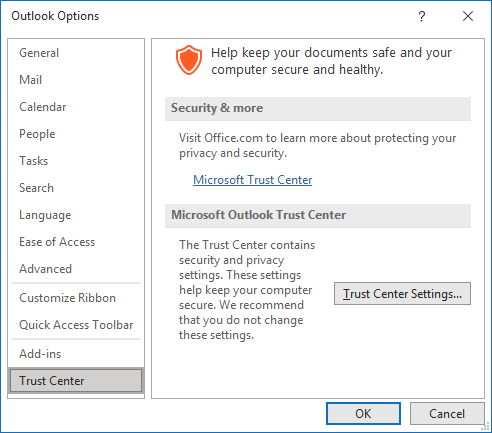The width and height of the screenshot is (492, 433).
Task: Go to Quick Access Toolbar options
Action: click(76, 325)
